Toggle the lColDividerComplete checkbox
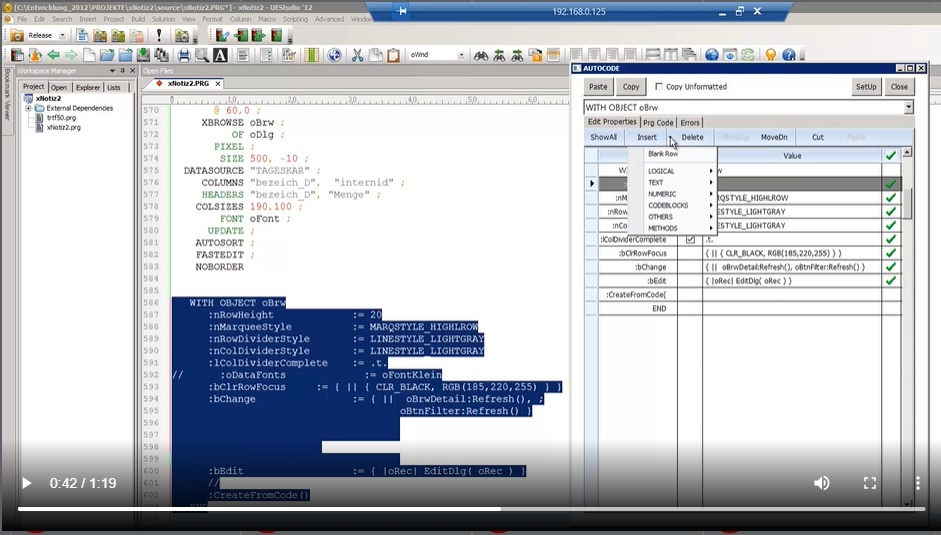 coord(690,240)
